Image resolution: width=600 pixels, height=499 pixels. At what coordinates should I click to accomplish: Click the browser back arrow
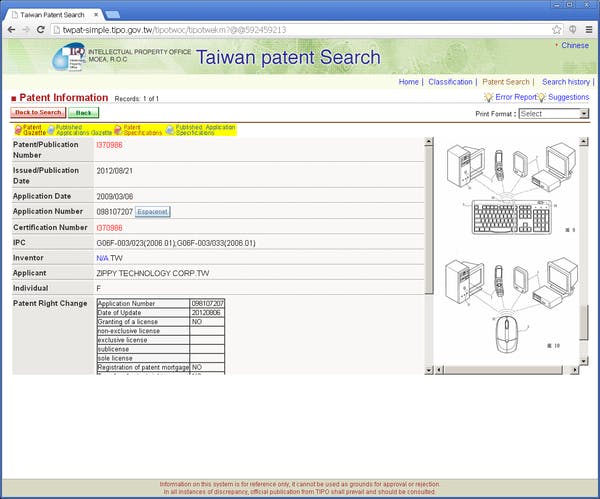point(11,30)
